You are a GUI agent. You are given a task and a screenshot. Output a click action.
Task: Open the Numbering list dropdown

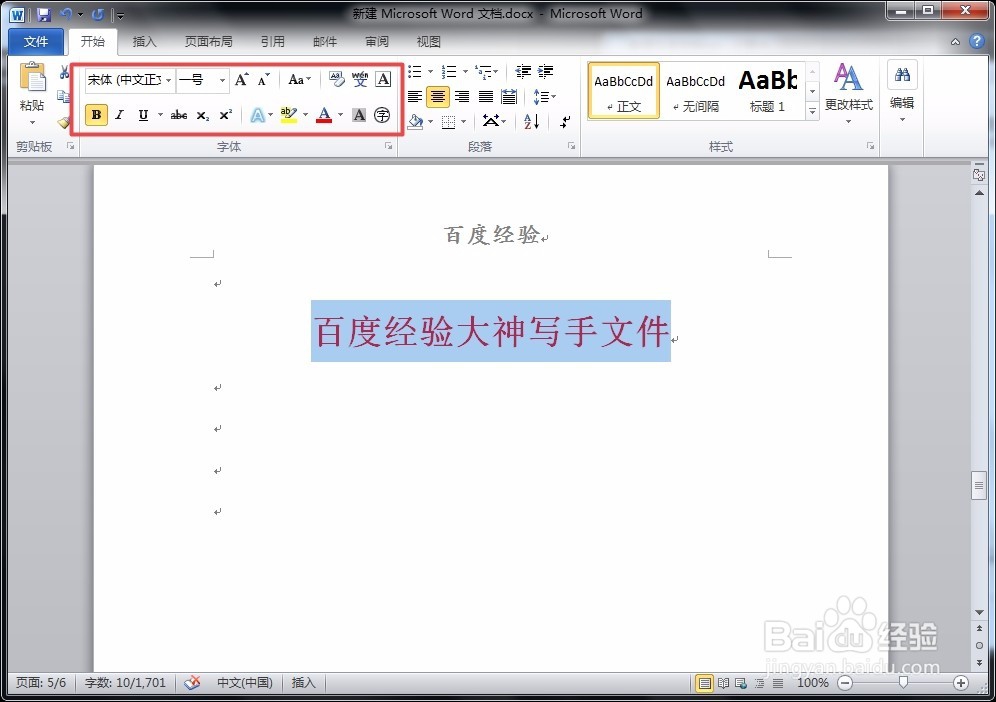click(x=466, y=71)
